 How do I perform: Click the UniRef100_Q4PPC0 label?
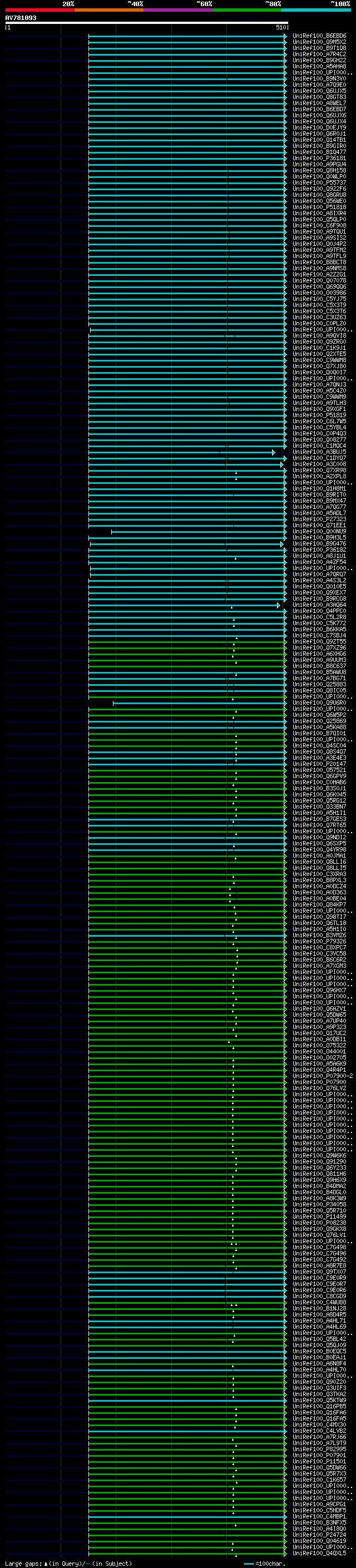click(319, 611)
